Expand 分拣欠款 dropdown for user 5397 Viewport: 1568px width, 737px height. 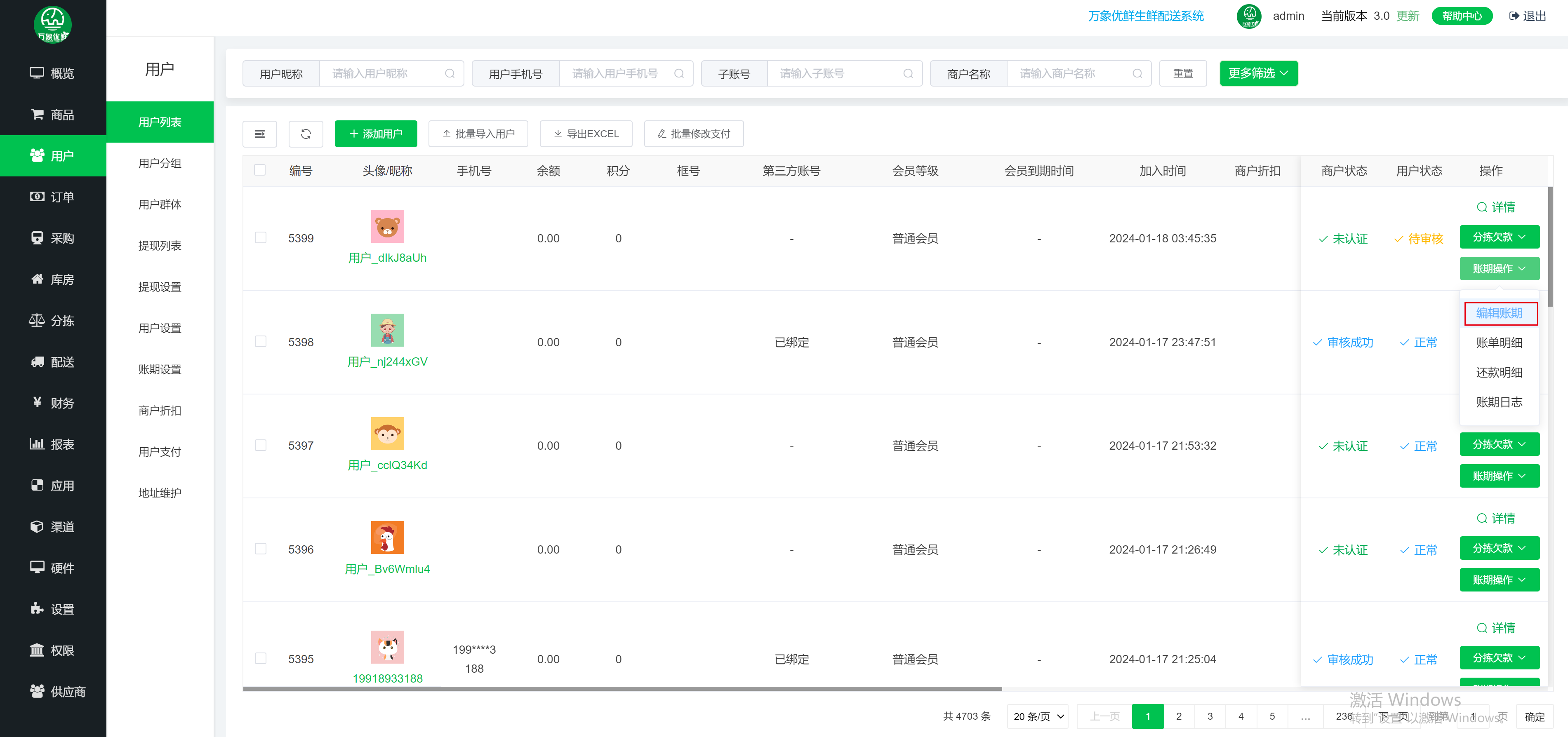(x=1499, y=444)
